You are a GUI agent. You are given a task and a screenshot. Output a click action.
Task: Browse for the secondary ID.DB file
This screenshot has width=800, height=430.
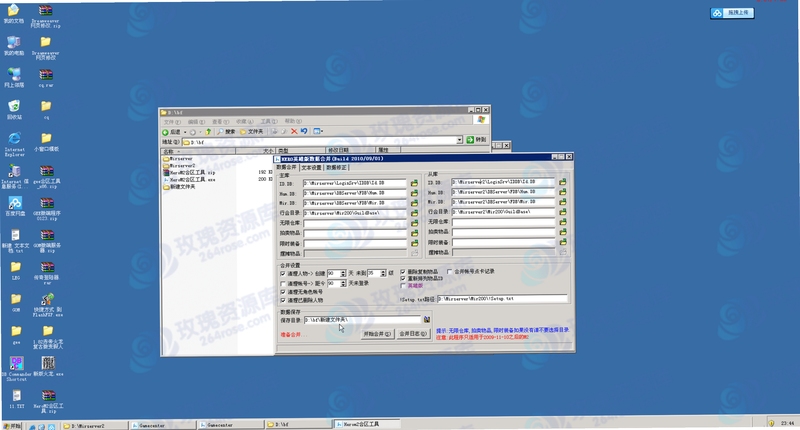(563, 182)
